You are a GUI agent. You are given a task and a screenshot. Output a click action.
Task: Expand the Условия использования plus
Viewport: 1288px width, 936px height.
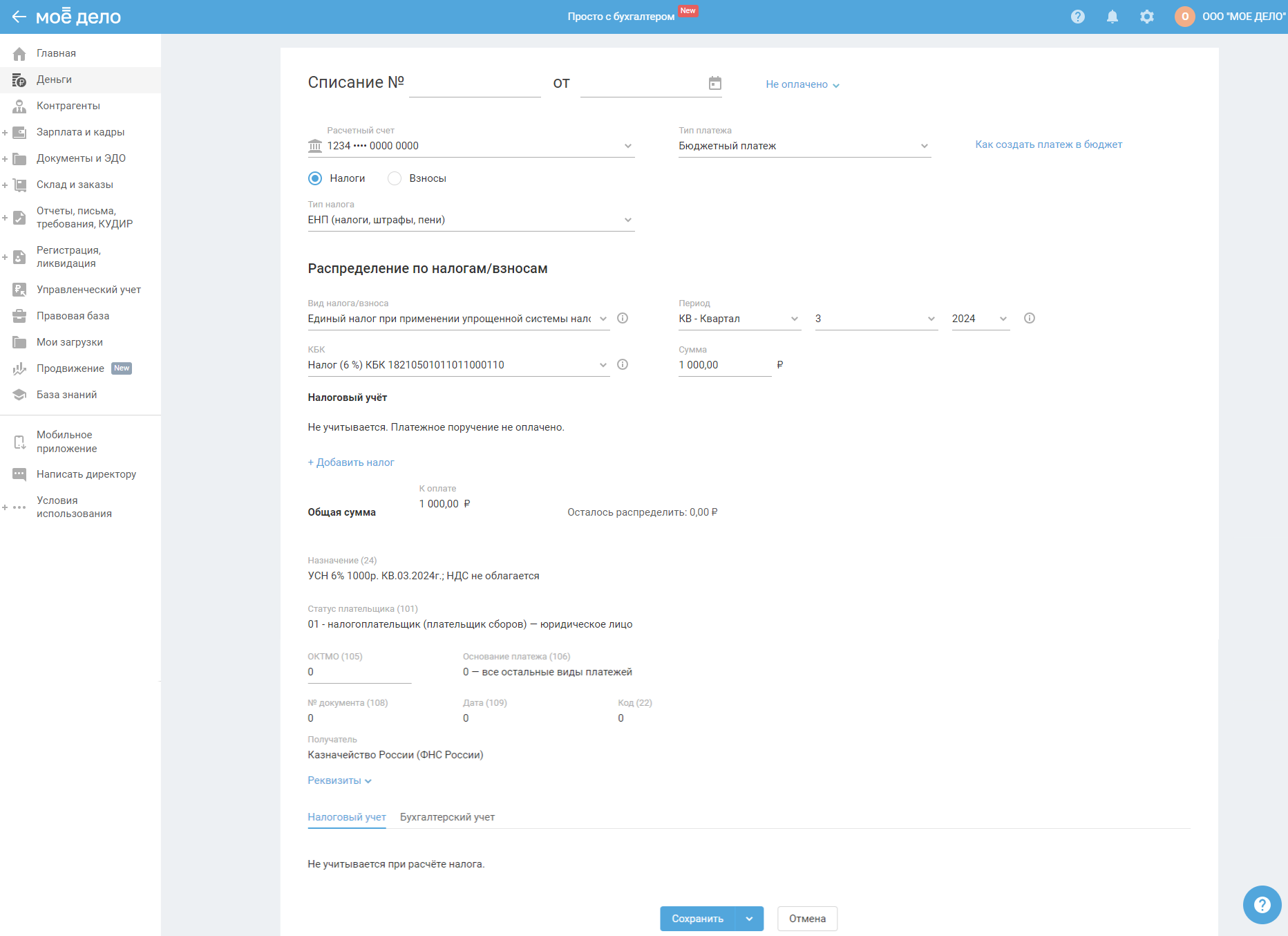pyautogui.click(x=5, y=507)
